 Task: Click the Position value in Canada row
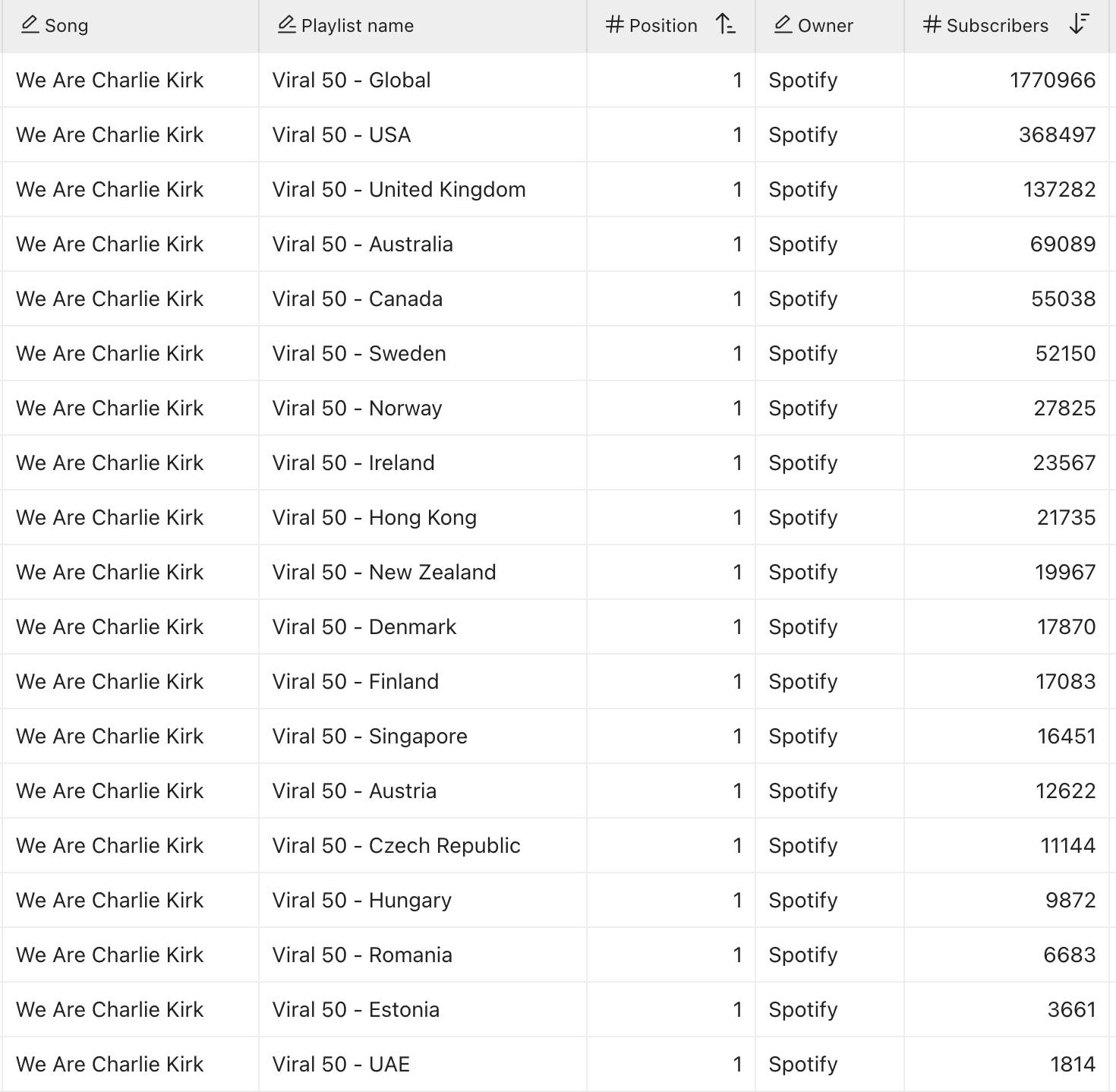click(737, 298)
